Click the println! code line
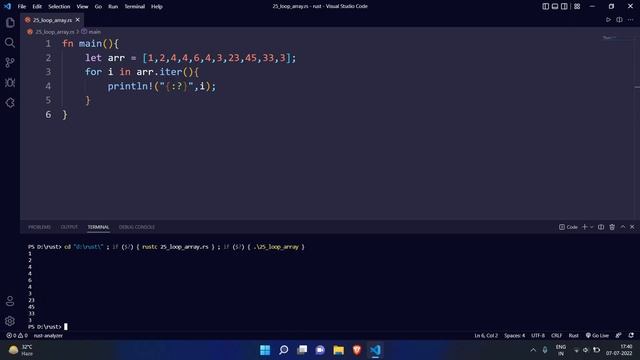 pyautogui.click(x=162, y=86)
